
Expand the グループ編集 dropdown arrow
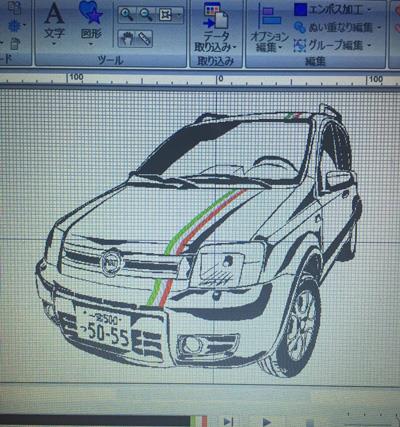tap(369, 45)
